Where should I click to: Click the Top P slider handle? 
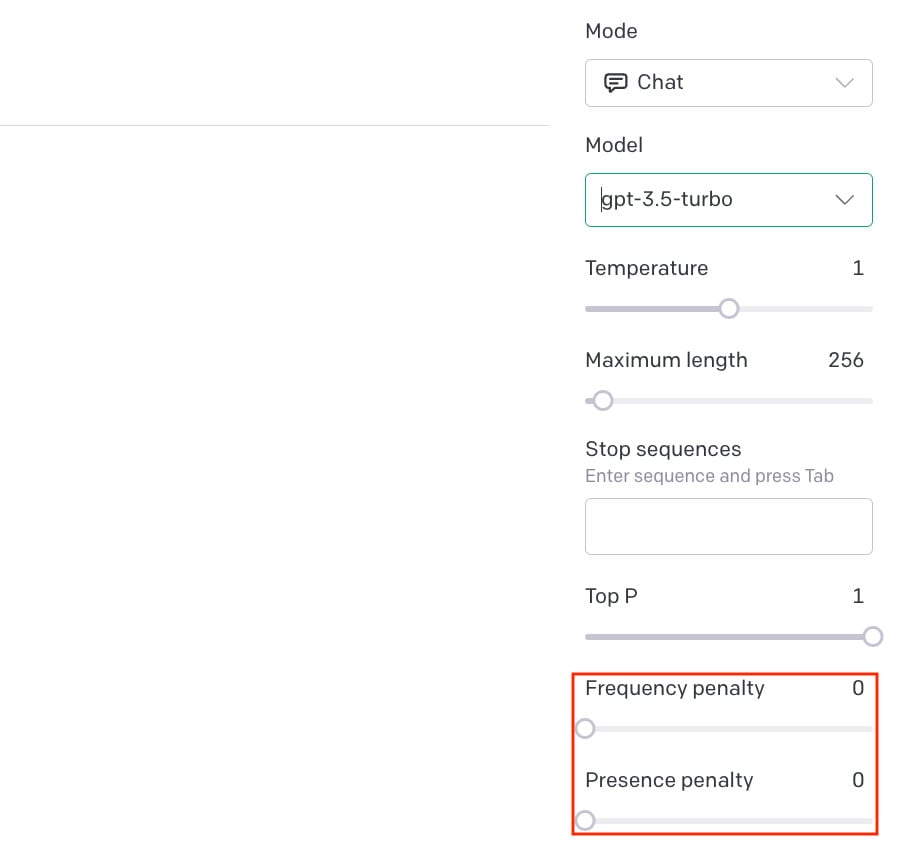[873, 636]
